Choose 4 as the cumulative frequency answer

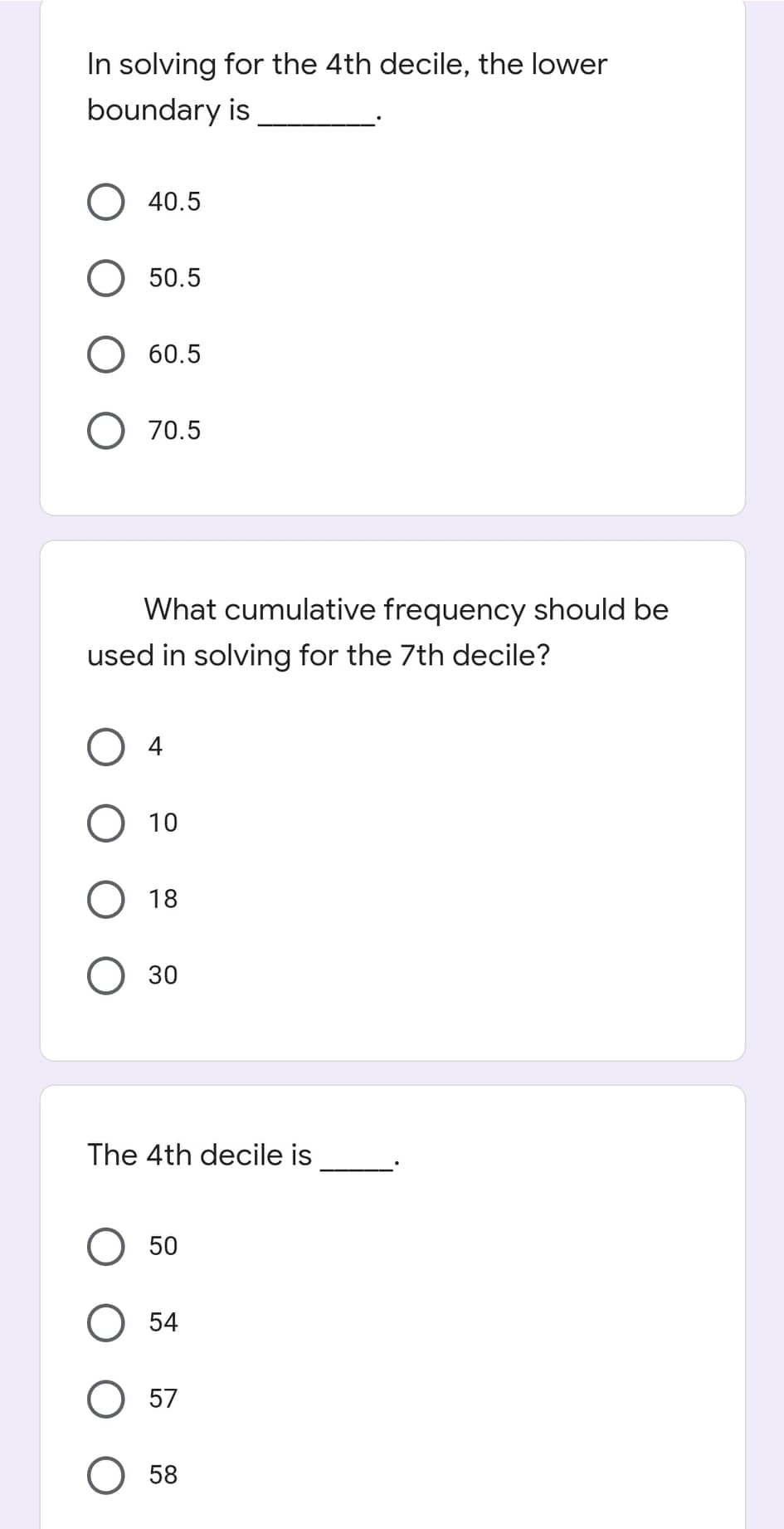tap(105, 746)
